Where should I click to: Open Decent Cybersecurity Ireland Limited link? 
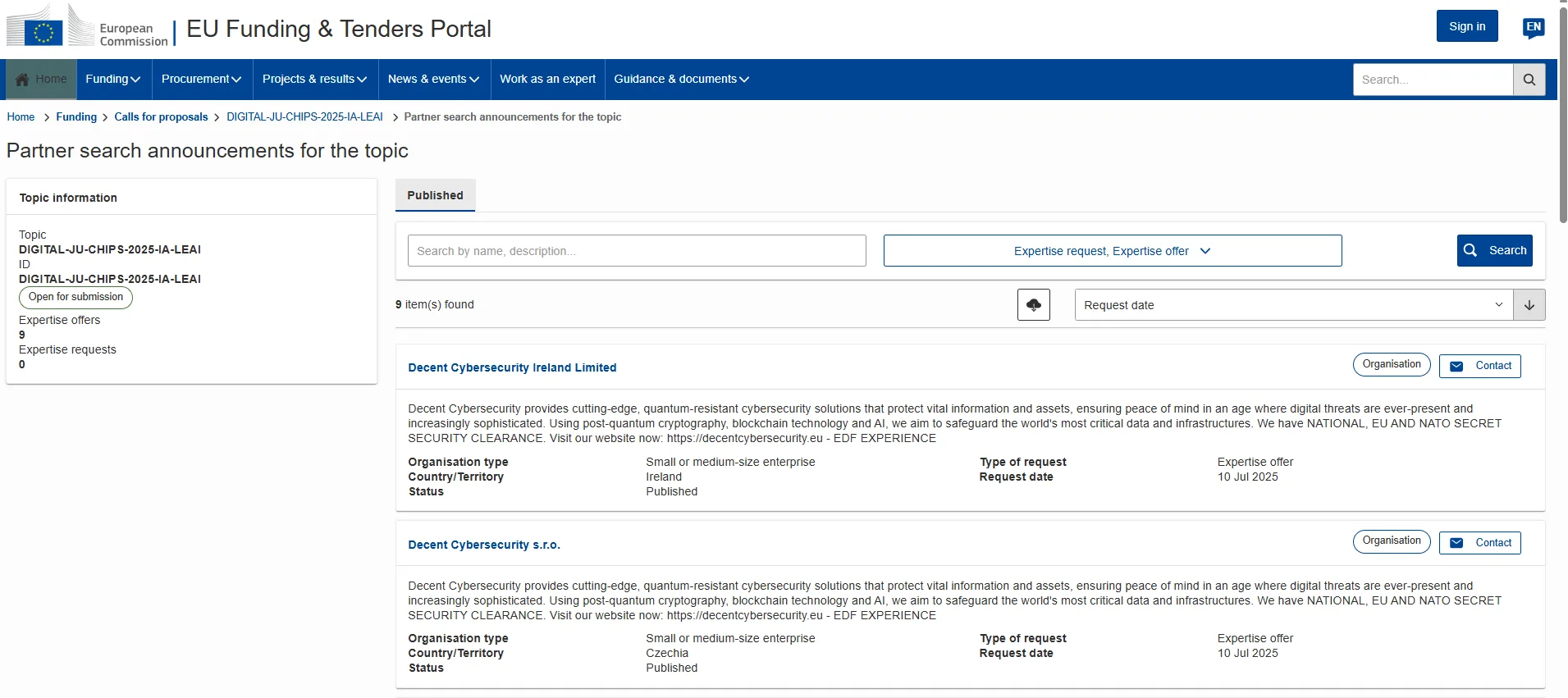pos(512,367)
